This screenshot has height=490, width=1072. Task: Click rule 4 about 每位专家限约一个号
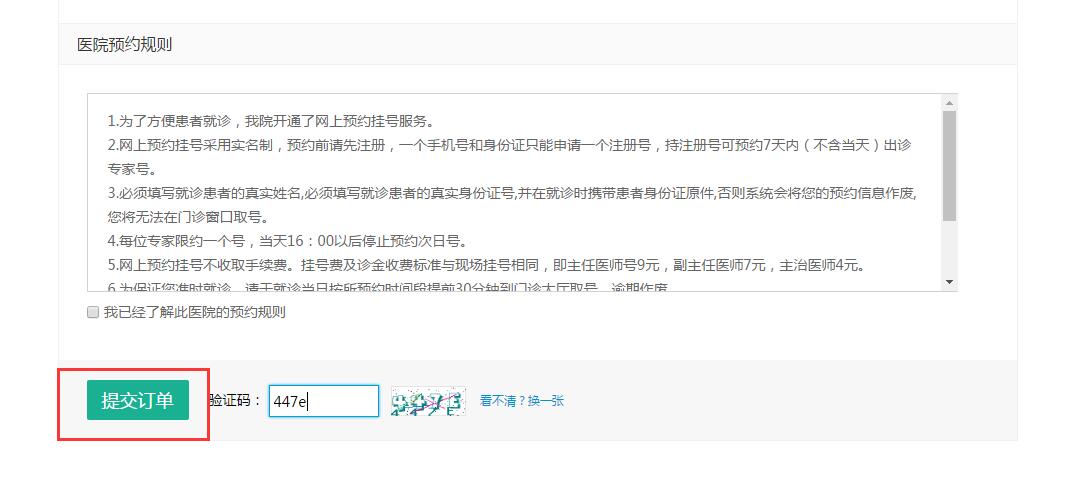point(287,241)
